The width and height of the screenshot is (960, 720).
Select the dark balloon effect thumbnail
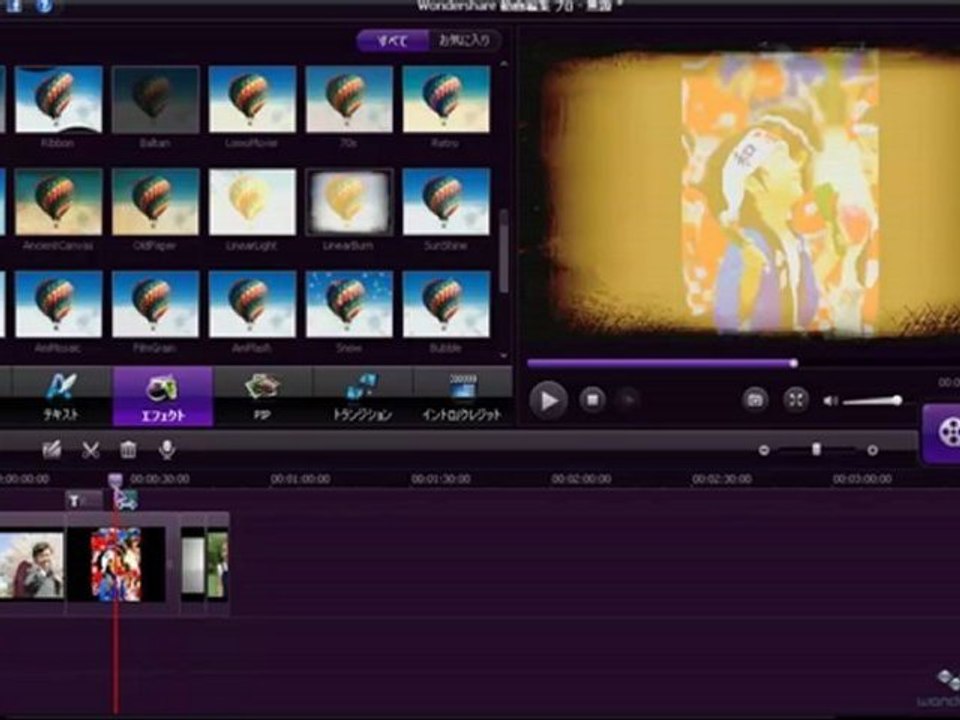coord(156,99)
